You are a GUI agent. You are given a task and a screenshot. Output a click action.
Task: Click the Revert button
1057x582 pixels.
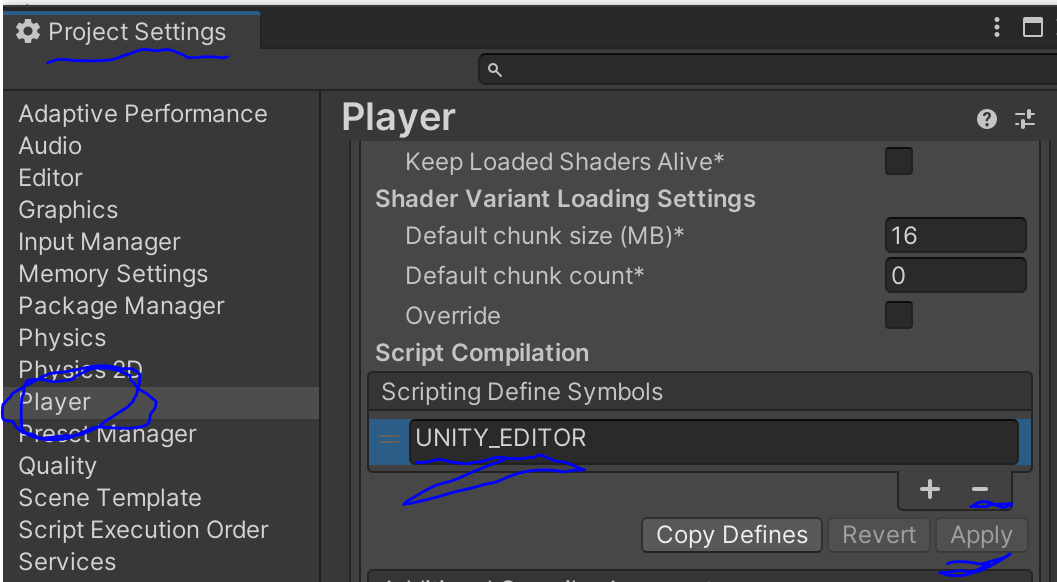coord(879,535)
